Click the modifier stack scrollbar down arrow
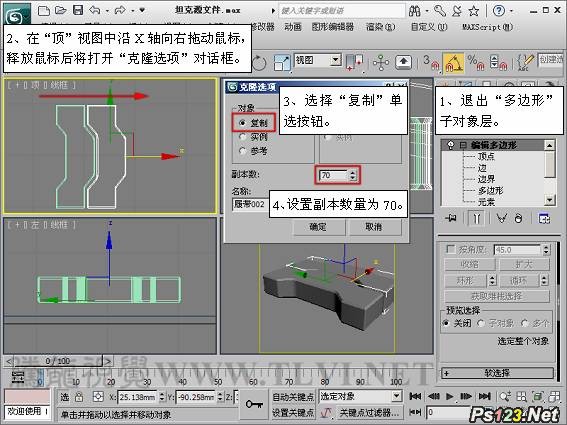Image resolution: width=567 pixels, height=425 pixels. (x=550, y=199)
